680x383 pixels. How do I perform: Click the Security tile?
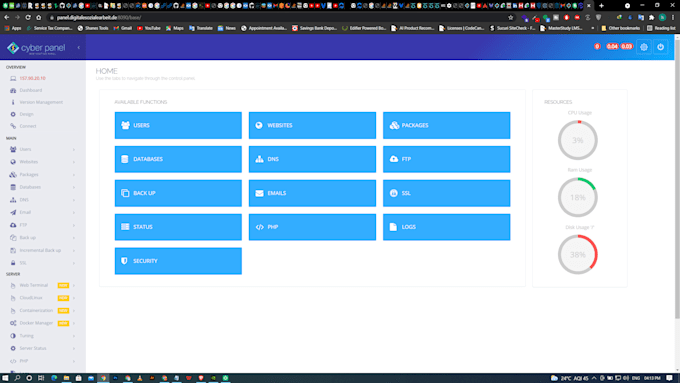click(x=178, y=261)
